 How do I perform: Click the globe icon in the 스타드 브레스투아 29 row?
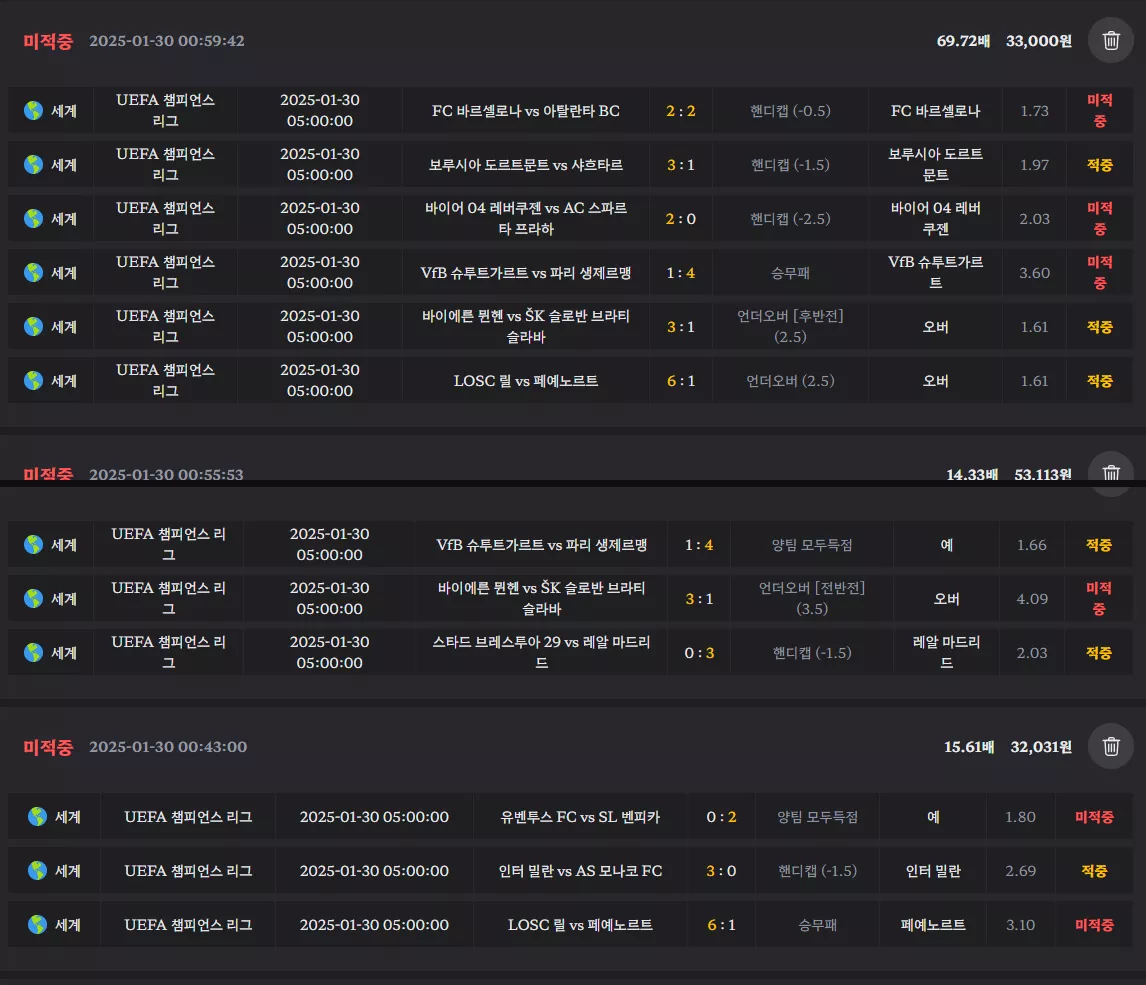pos(33,653)
